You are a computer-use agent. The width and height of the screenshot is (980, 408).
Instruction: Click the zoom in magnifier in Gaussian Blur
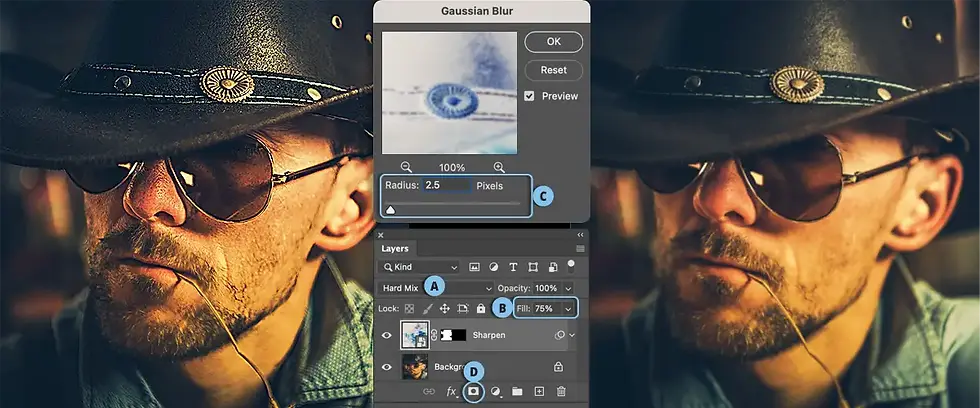tap(499, 167)
